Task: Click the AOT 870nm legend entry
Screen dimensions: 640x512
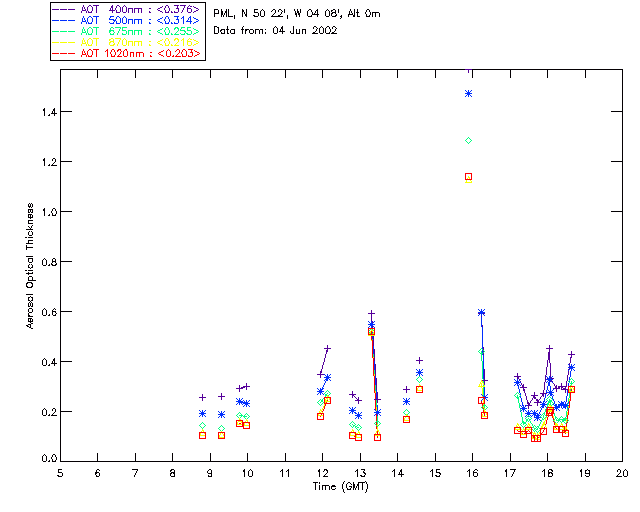Action: pos(127,42)
